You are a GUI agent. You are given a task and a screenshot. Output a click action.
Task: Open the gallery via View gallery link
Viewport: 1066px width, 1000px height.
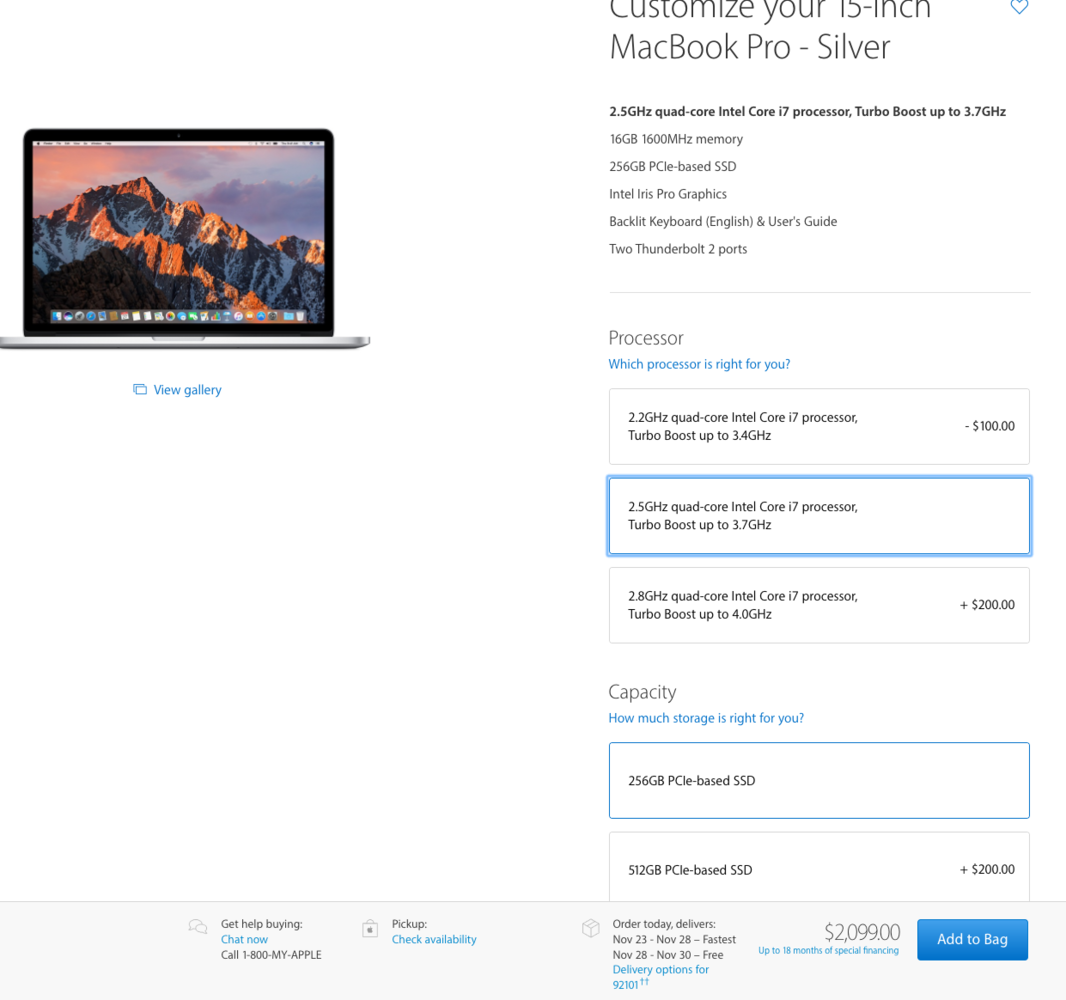click(x=187, y=389)
